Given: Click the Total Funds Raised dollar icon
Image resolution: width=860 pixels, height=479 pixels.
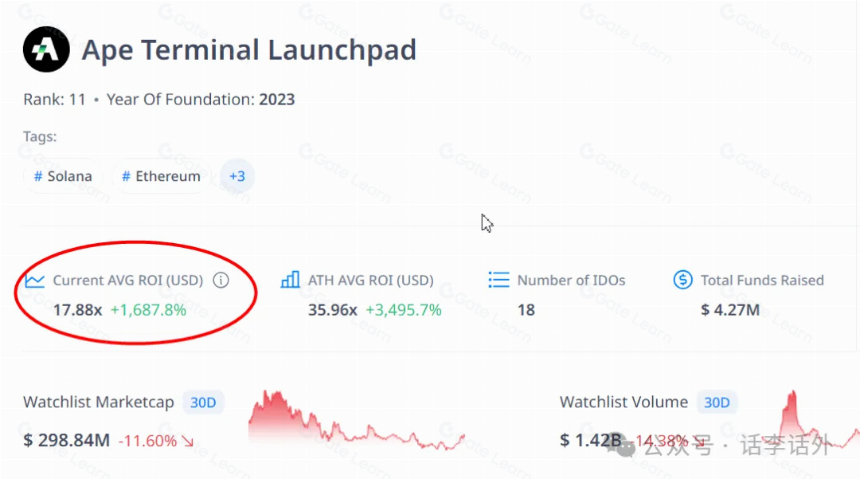Looking at the screenshot, I should (x=683, y=280).
